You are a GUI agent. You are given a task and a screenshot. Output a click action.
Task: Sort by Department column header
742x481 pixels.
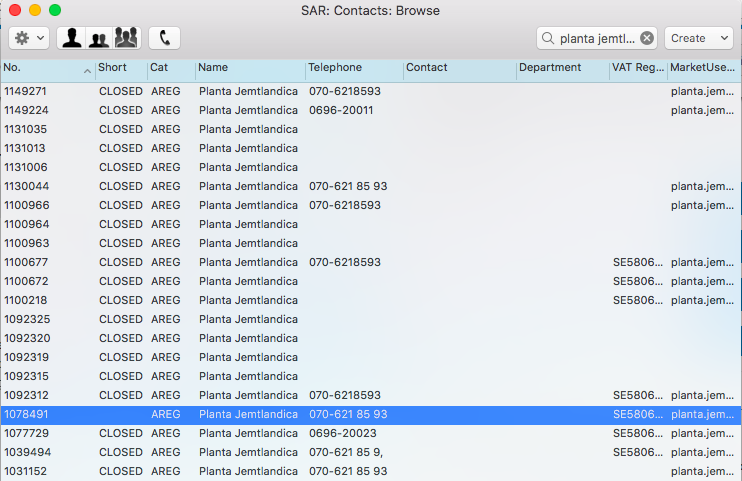click(x=550, y=67)
